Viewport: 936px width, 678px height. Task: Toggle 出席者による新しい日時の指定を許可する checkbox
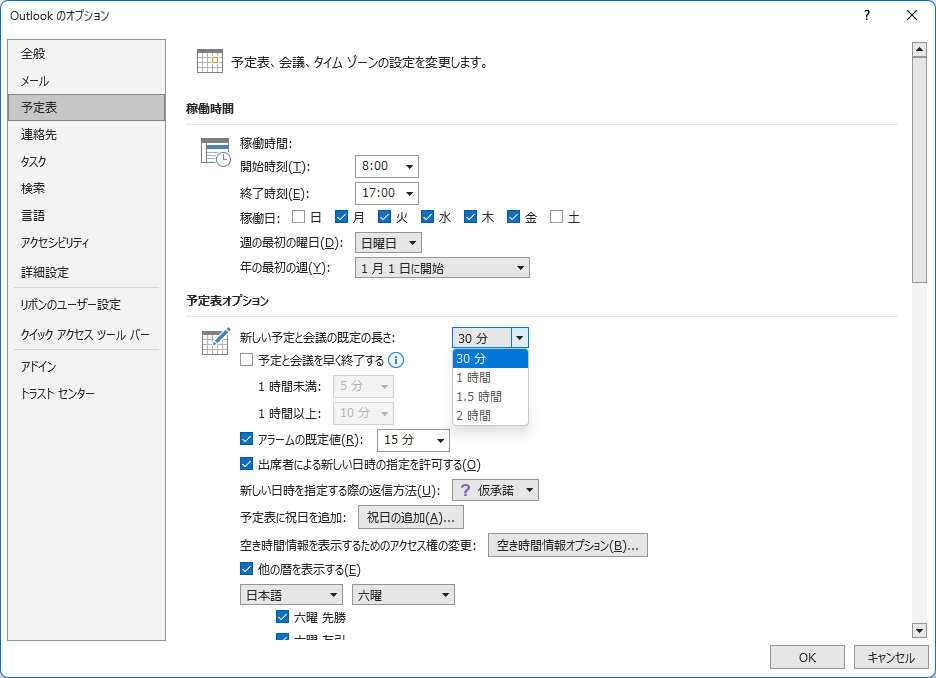247,464
